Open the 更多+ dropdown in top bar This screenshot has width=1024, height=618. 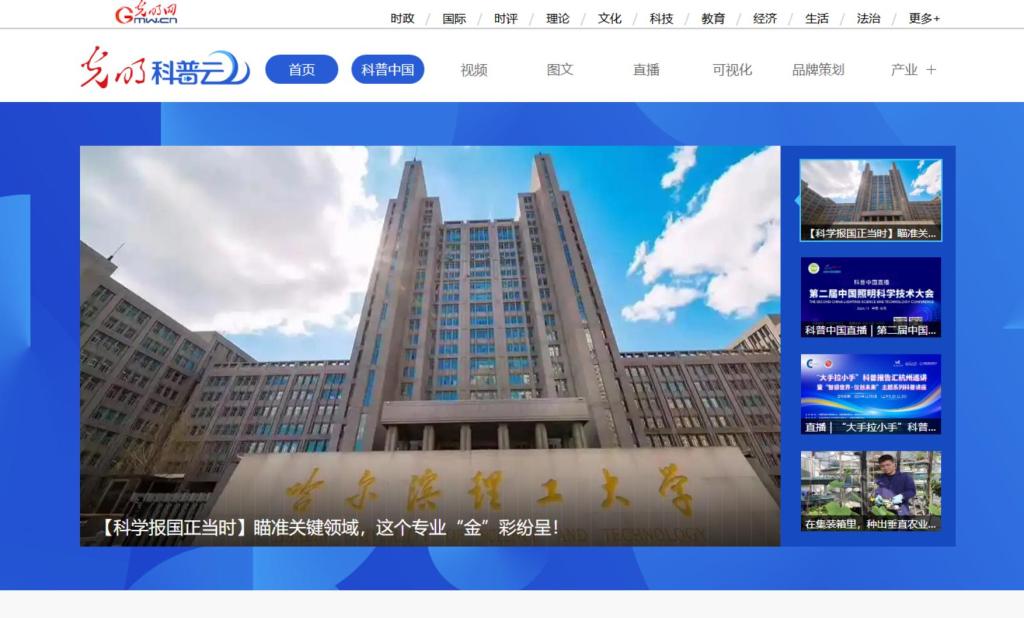coord(924,18)
